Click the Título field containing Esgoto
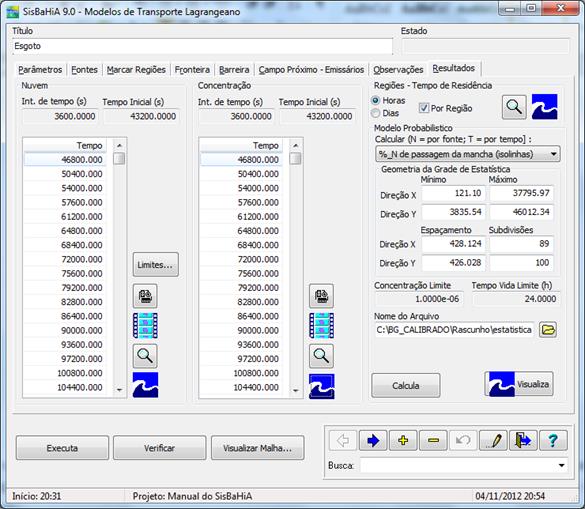The width and height of the screenshot is (585, 509). [202, 46]
